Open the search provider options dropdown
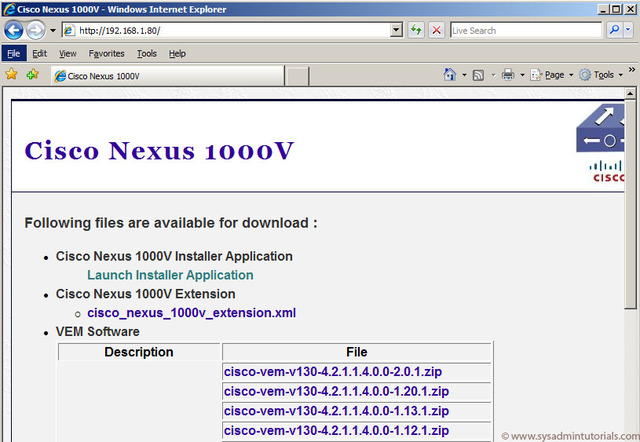This screenshot has height=442, width=640. pos(628,30)
